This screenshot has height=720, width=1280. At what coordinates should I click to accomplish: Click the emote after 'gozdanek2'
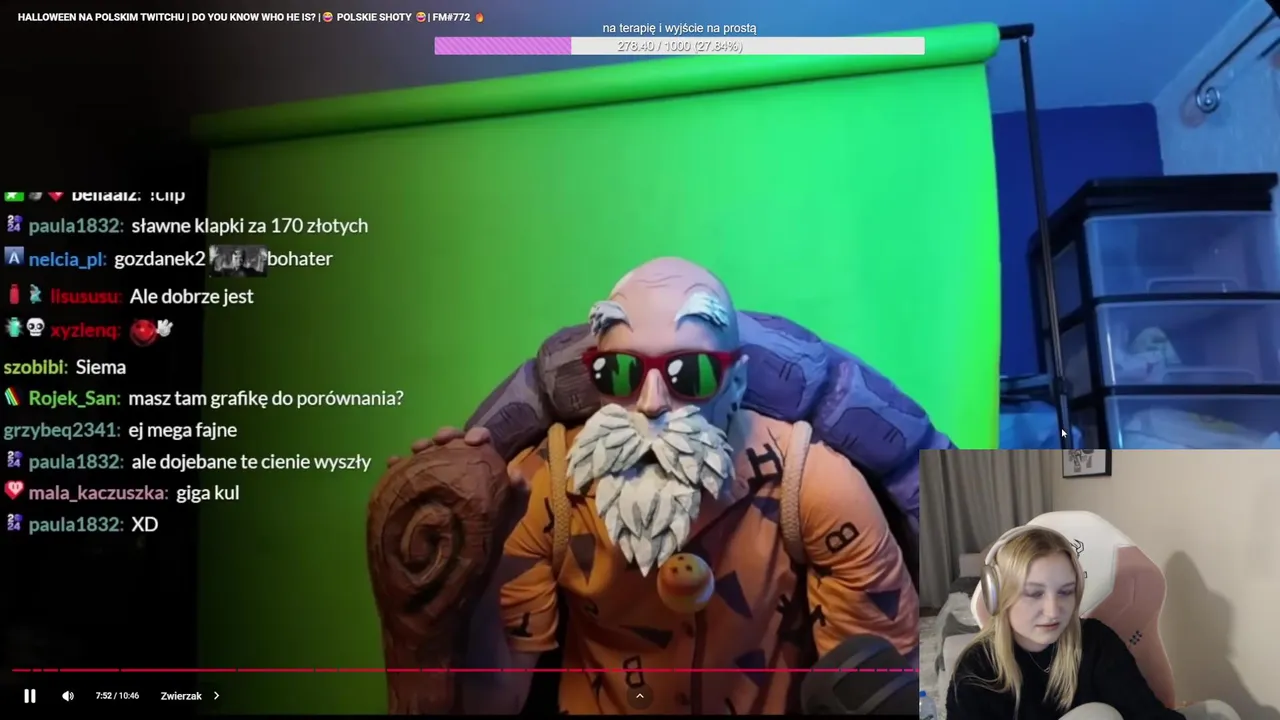coord(237,260)
